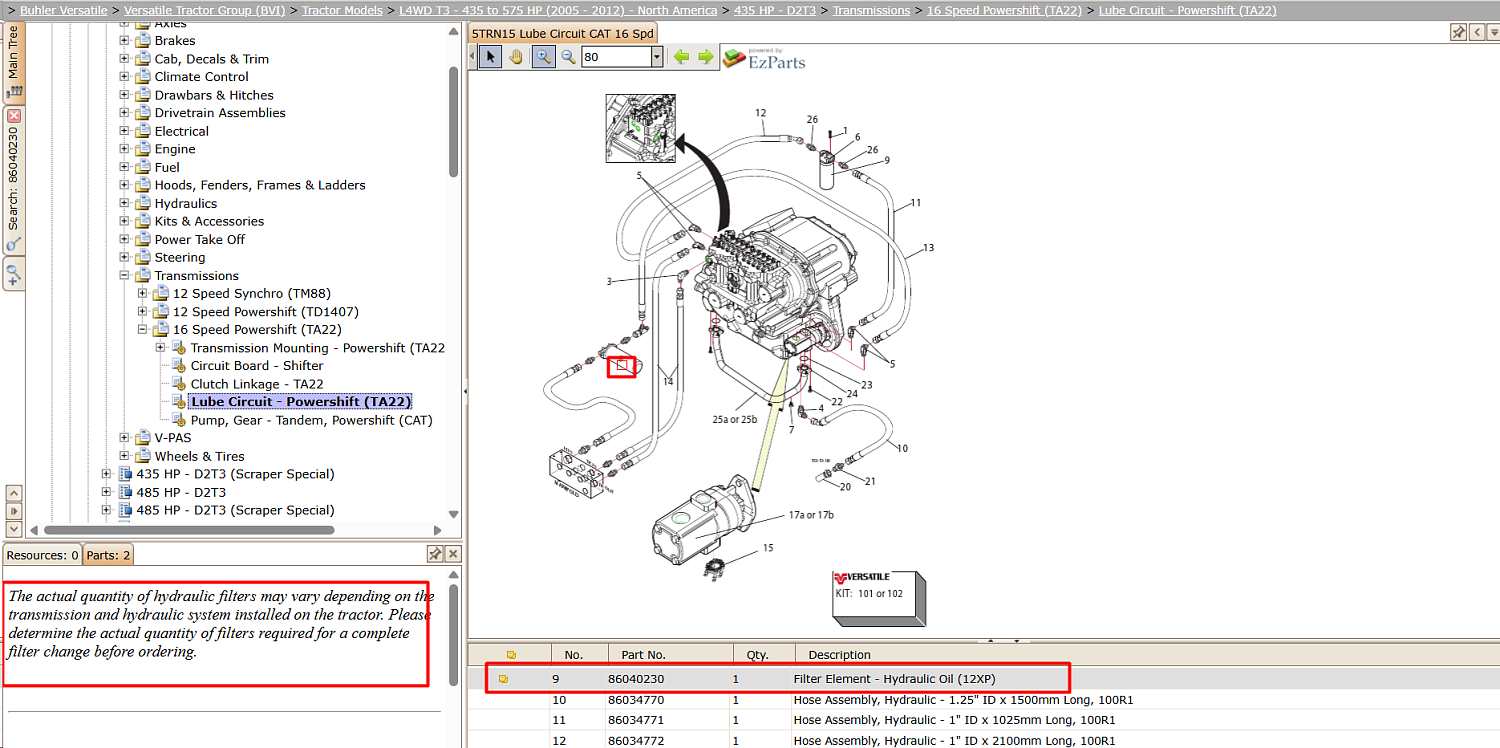Screen dimensions: 1500x748
Task: Expand the Transmission Mounting - Powershift node
Action: click(x=161, y=348)
